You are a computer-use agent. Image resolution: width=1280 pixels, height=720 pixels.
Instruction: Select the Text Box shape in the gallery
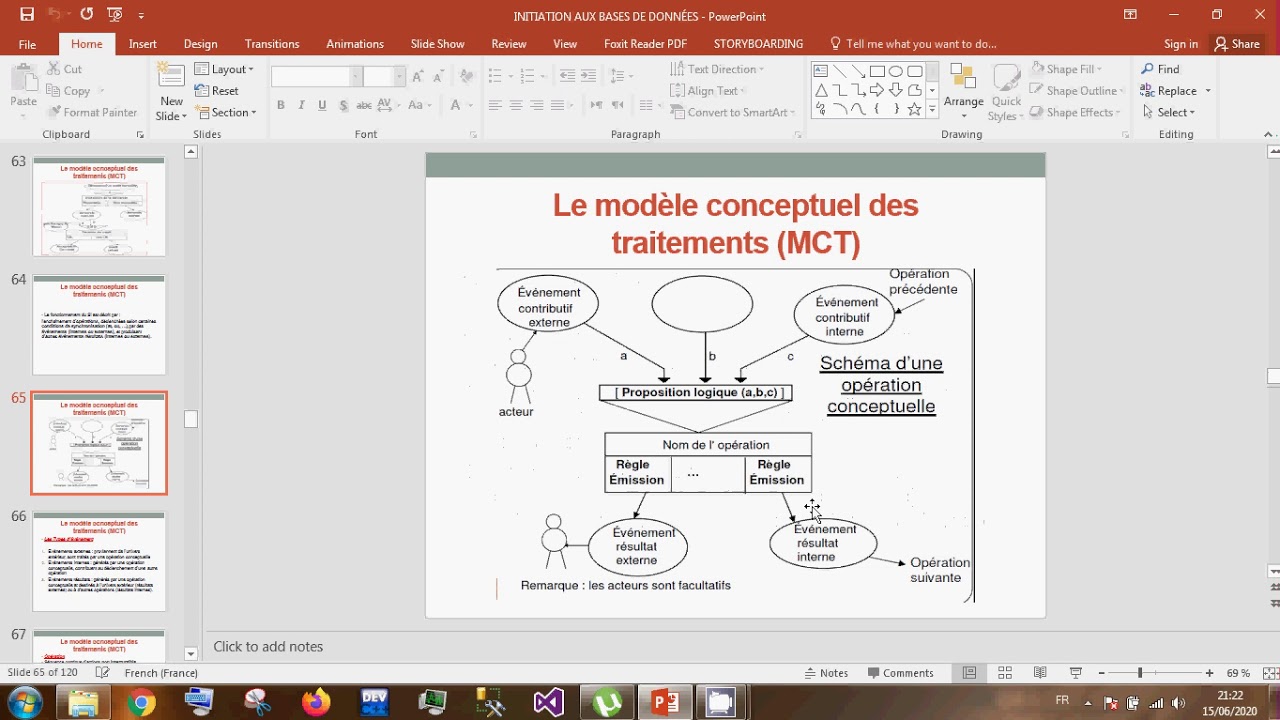click(821, 71)
